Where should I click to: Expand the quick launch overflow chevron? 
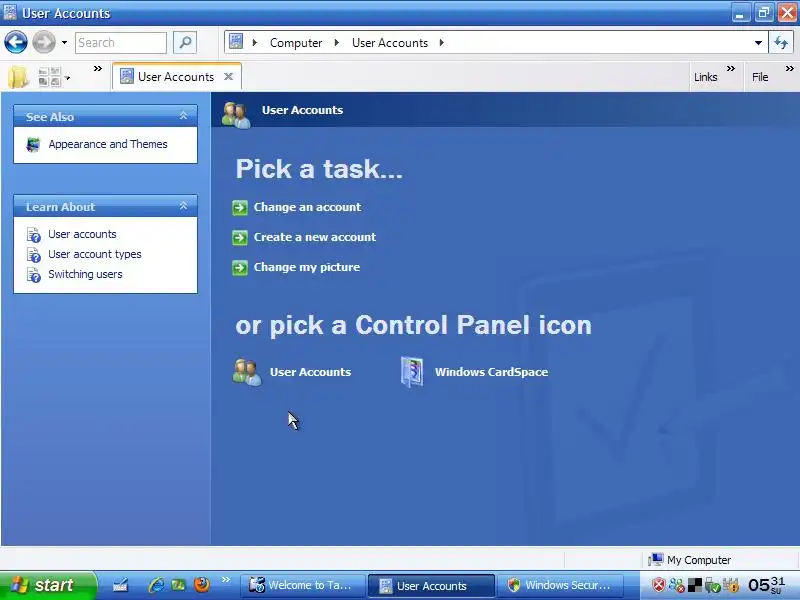[x=226, y=579]
